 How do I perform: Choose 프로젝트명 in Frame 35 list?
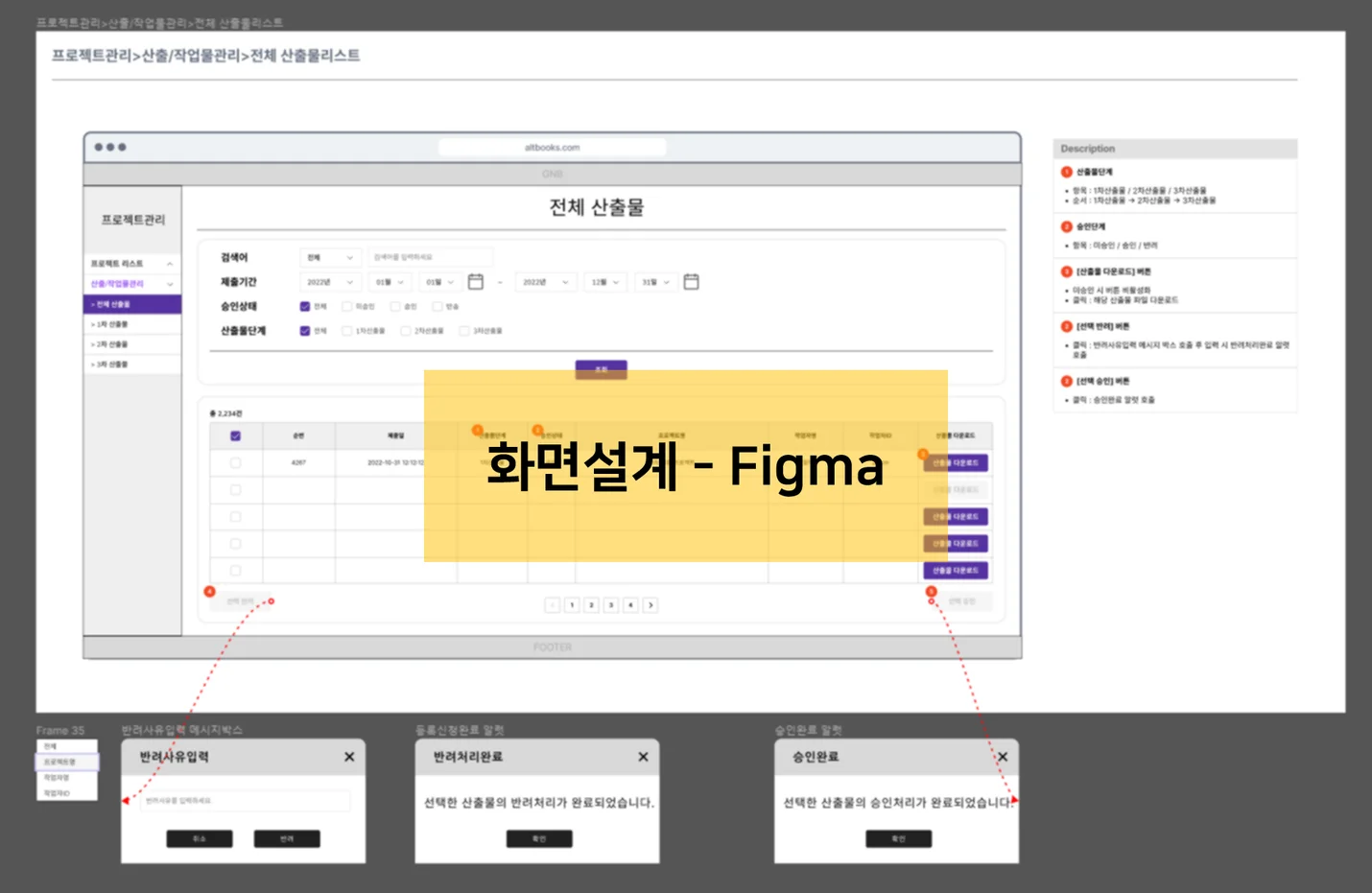tap(67, 763)
